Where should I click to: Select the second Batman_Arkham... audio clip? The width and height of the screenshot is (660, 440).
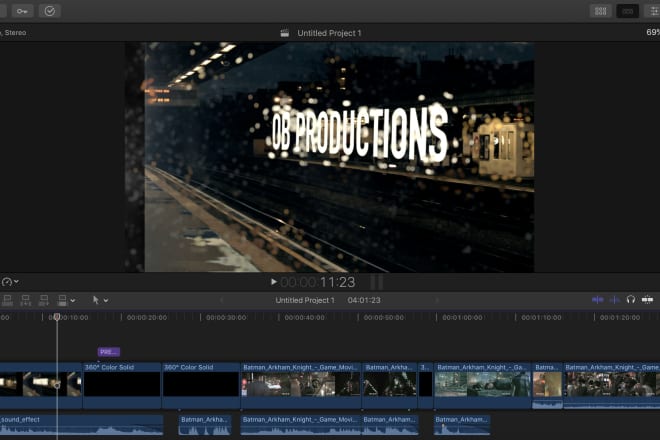coord(390,425)
